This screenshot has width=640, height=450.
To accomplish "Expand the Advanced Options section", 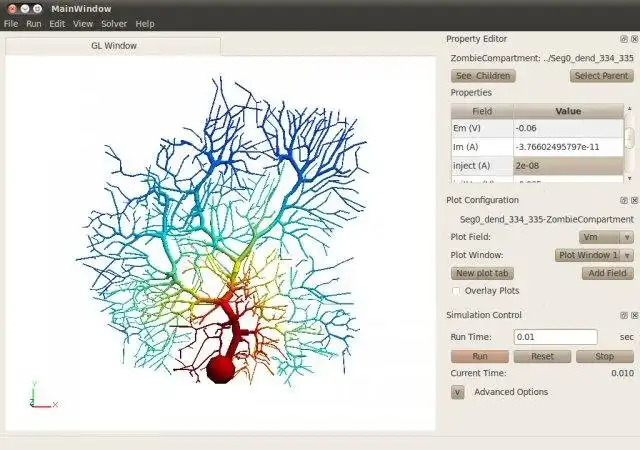I will click(x=458, y=392).
